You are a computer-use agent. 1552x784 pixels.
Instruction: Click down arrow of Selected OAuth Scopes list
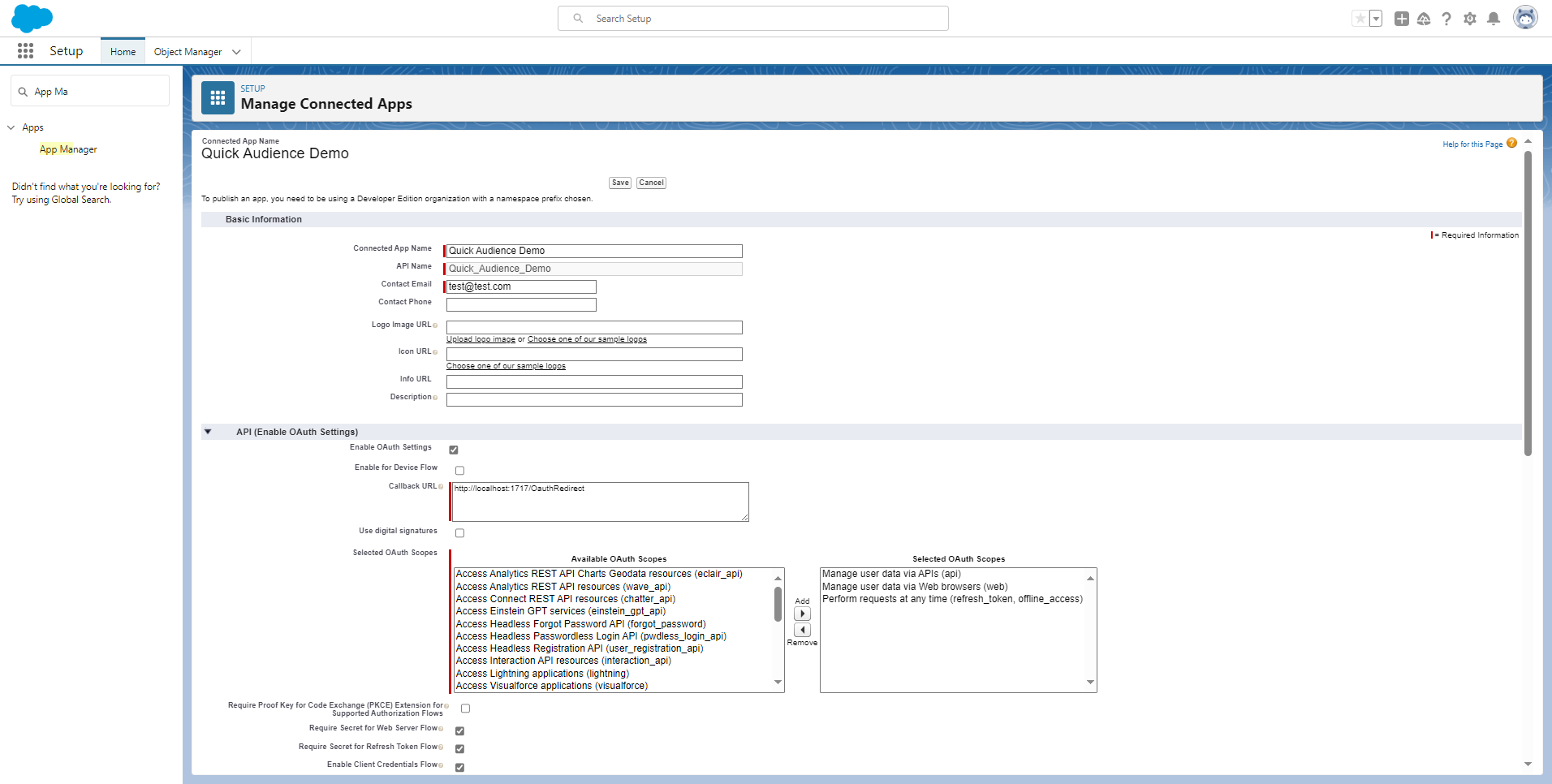pos(1090,683)
